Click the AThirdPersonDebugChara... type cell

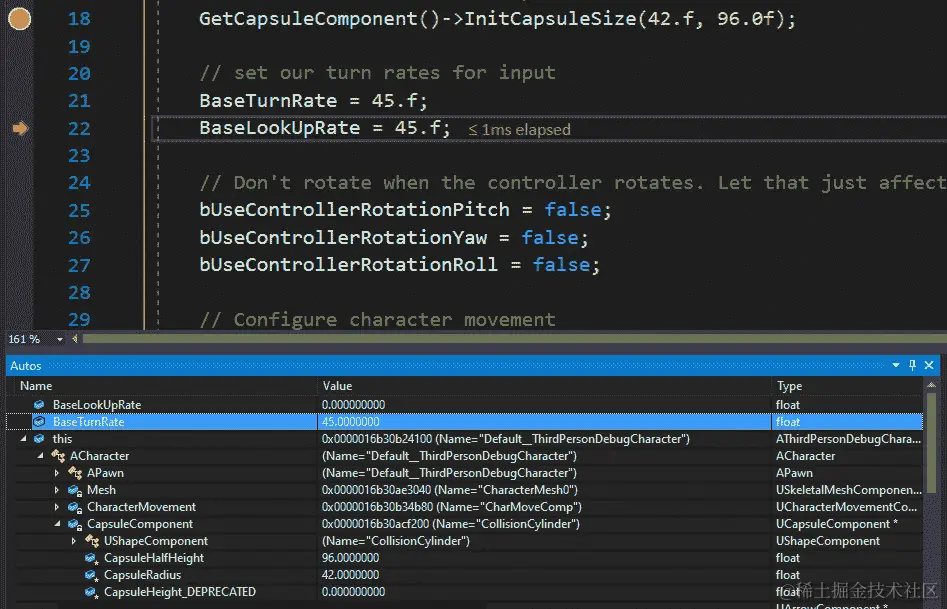pyautogui.click(x=849, y=439)
